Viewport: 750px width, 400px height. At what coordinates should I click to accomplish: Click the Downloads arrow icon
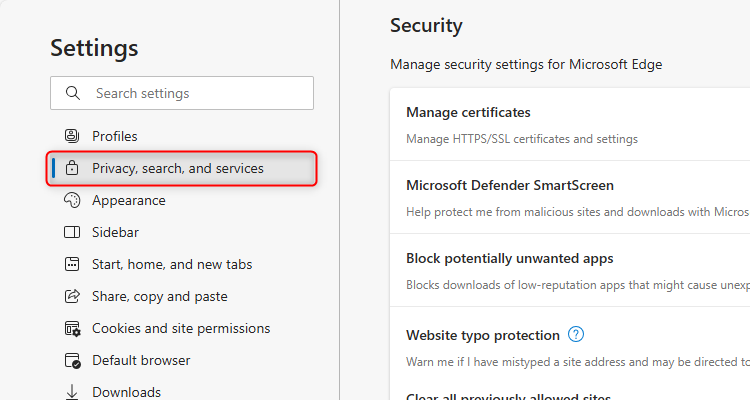coord(71,391)
